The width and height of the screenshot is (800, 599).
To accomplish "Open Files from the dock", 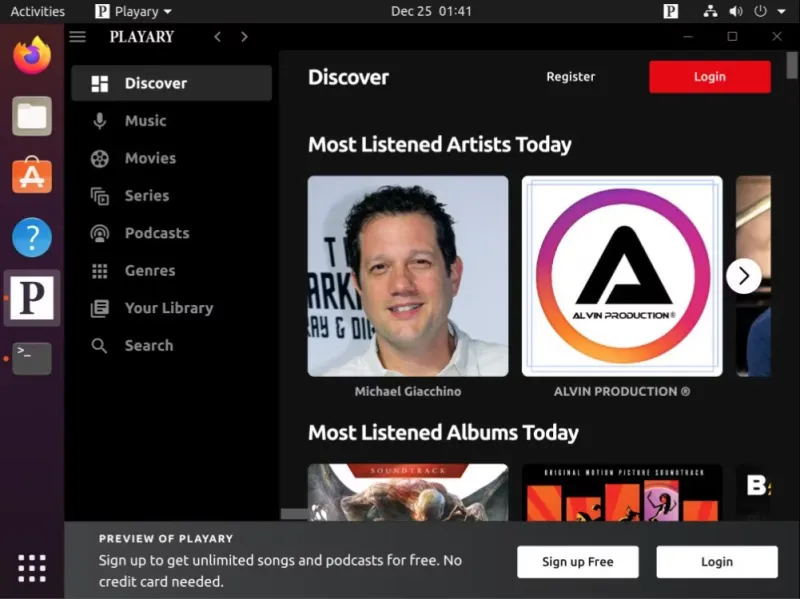I will (x=32, y=116).
